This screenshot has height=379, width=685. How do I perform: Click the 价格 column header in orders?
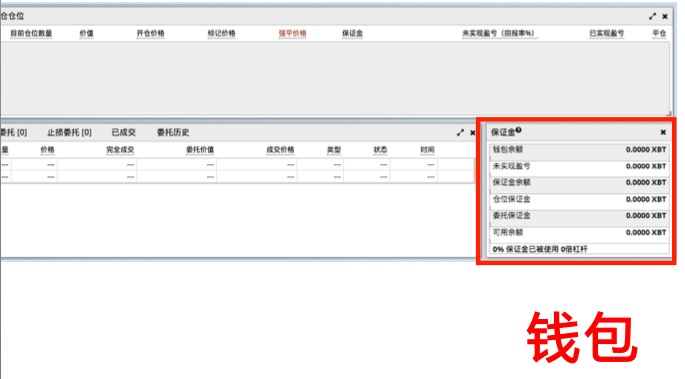[x=47, y=150]
